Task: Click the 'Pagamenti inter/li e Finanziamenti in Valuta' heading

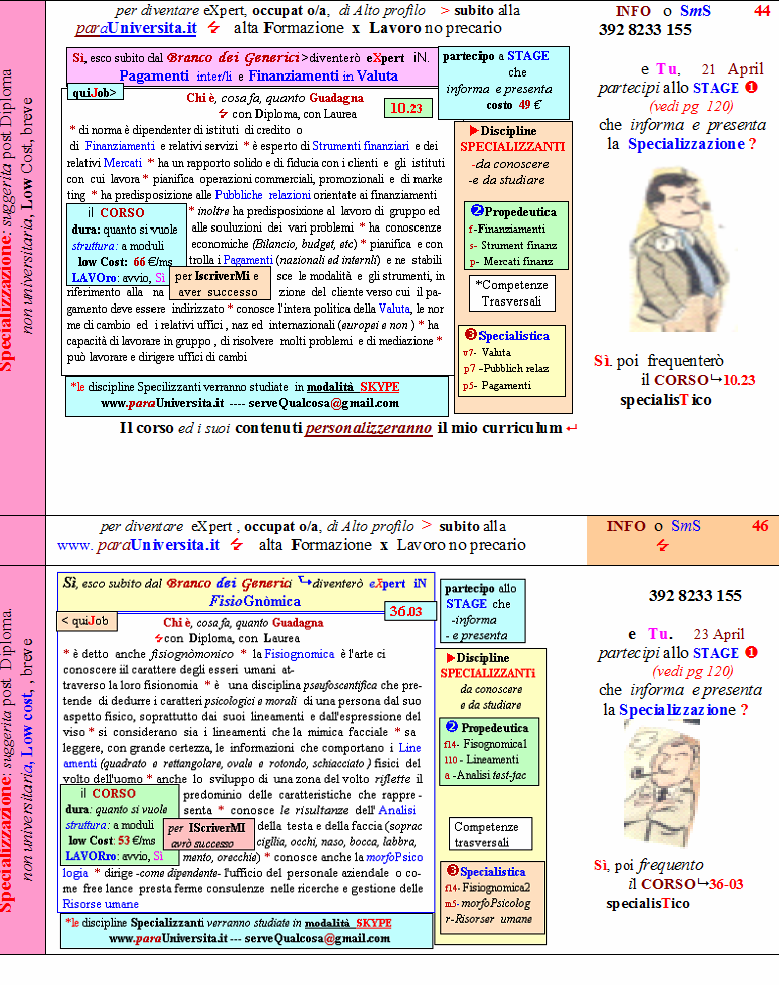Action: tap(258, 76)
